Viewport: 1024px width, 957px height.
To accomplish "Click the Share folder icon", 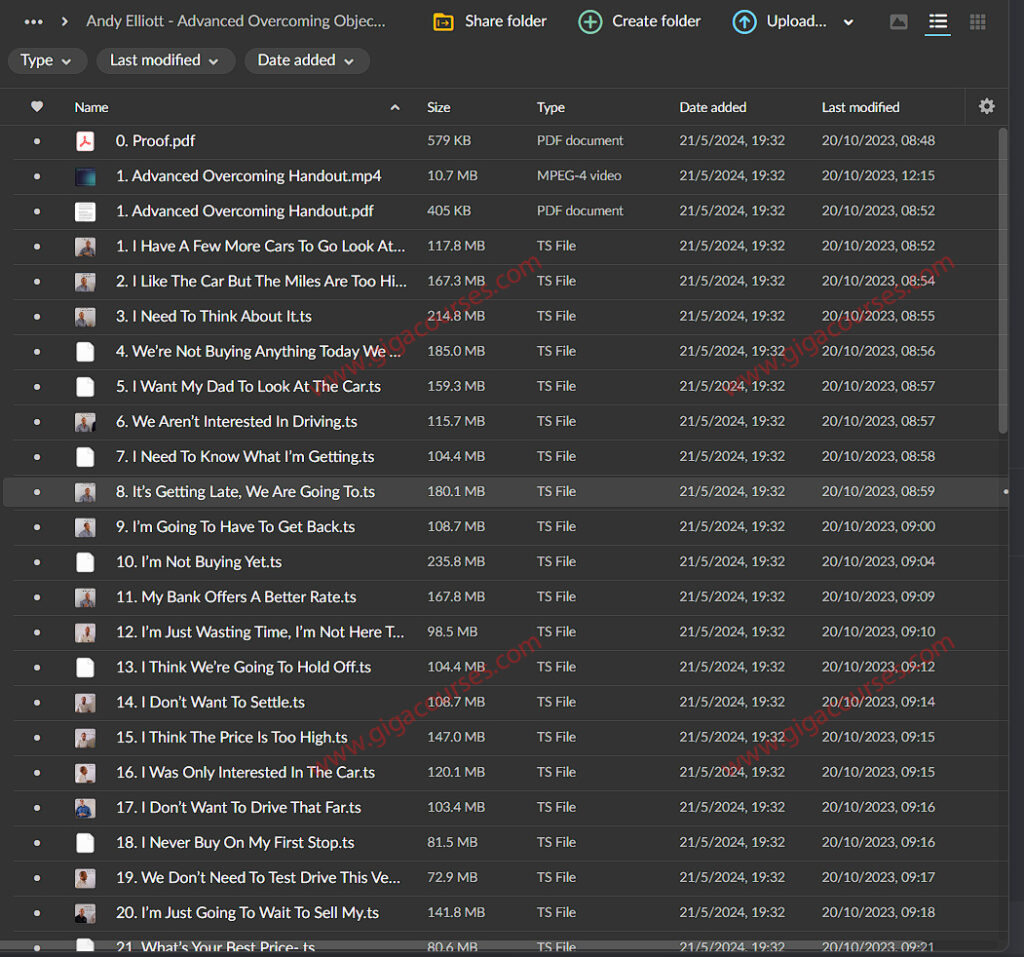I will 443,22.
